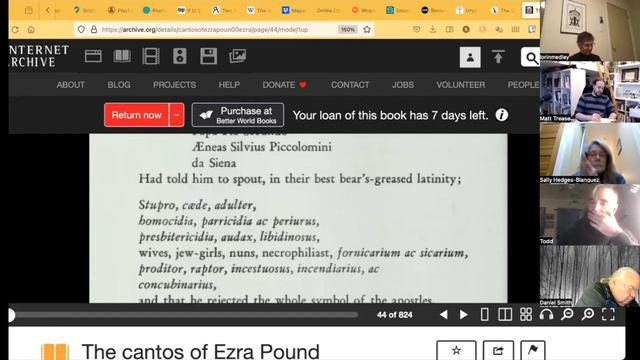Click the book page progress track
The height and width of the screenshot is (360, 640).
[183, 315]
